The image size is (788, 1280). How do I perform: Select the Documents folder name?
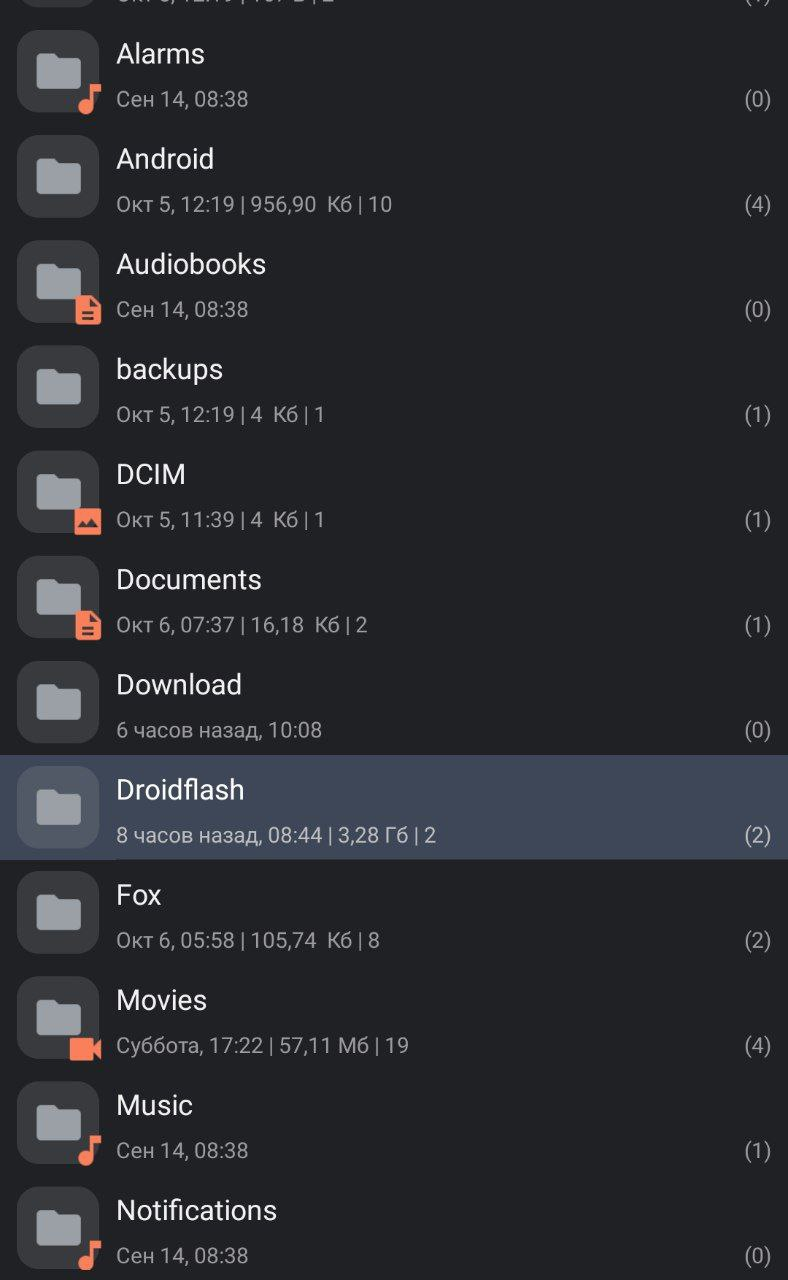pos(188,580)
